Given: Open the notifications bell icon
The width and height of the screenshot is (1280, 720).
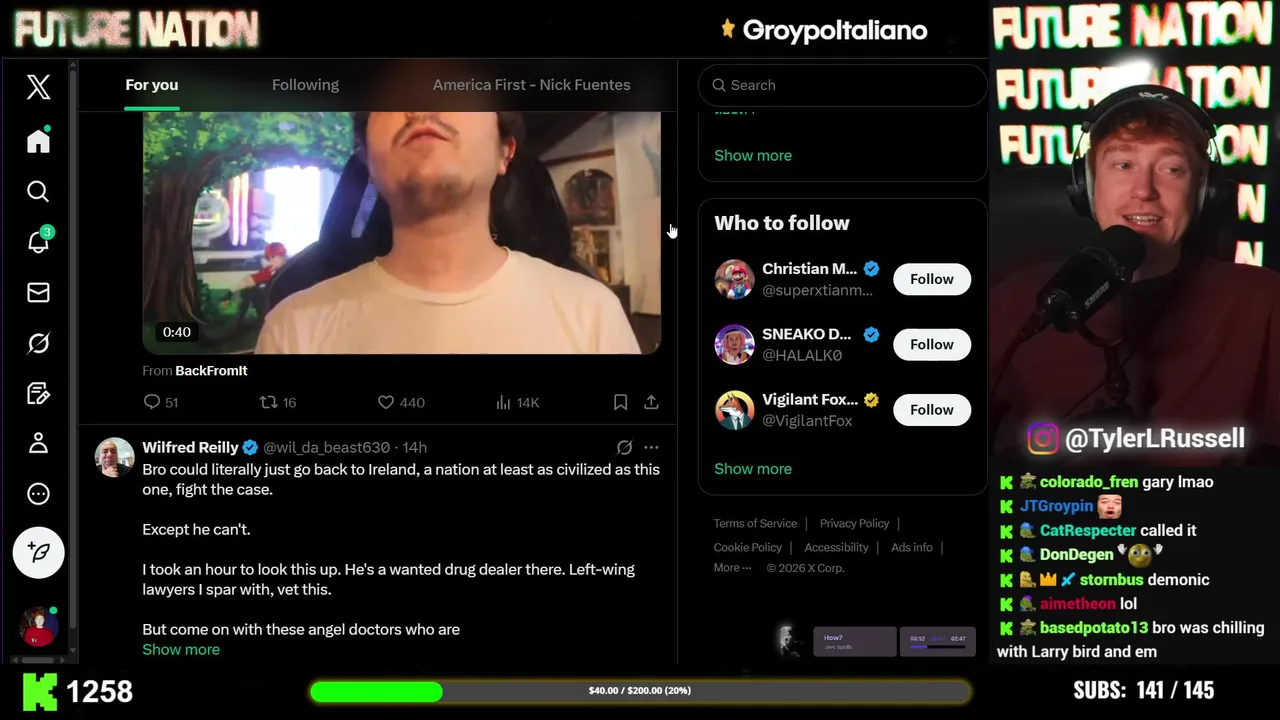Looking at the screenshot, I should click(x=38, y=242).
